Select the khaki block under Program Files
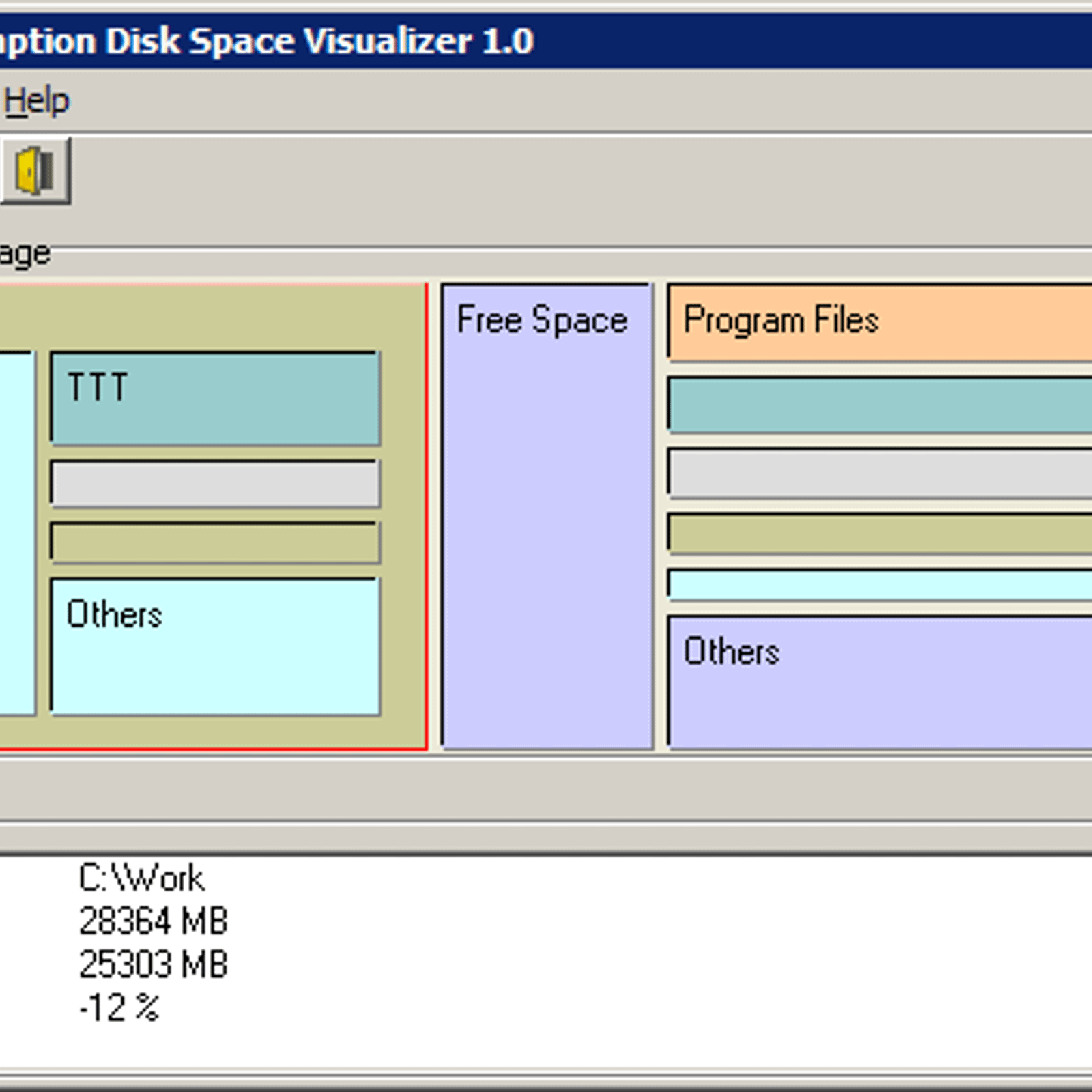Viewport: 1092px width, 1092px height. coord(880,532)
